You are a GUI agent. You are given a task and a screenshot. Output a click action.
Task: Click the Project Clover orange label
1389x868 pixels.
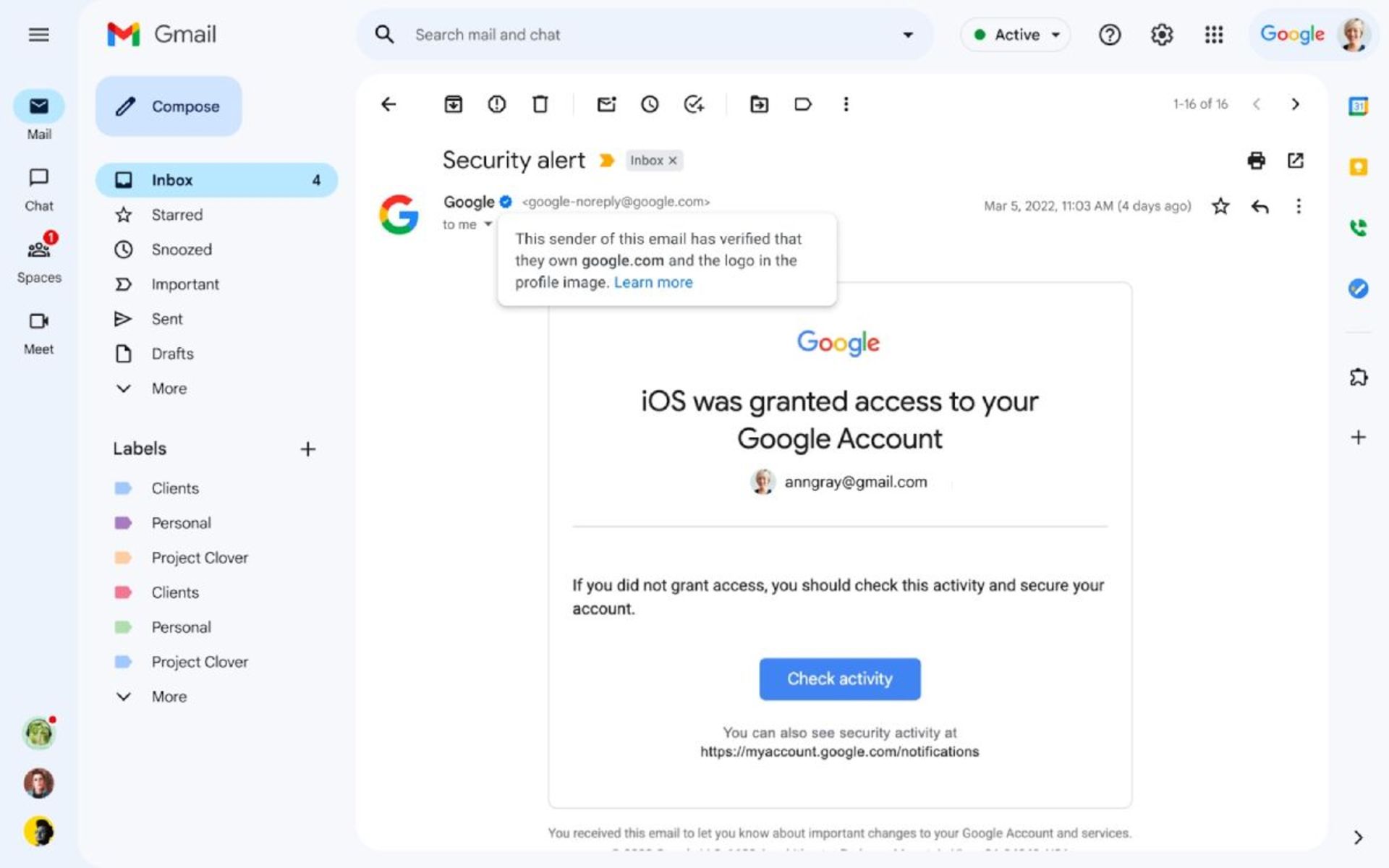(x=200, y=557)
